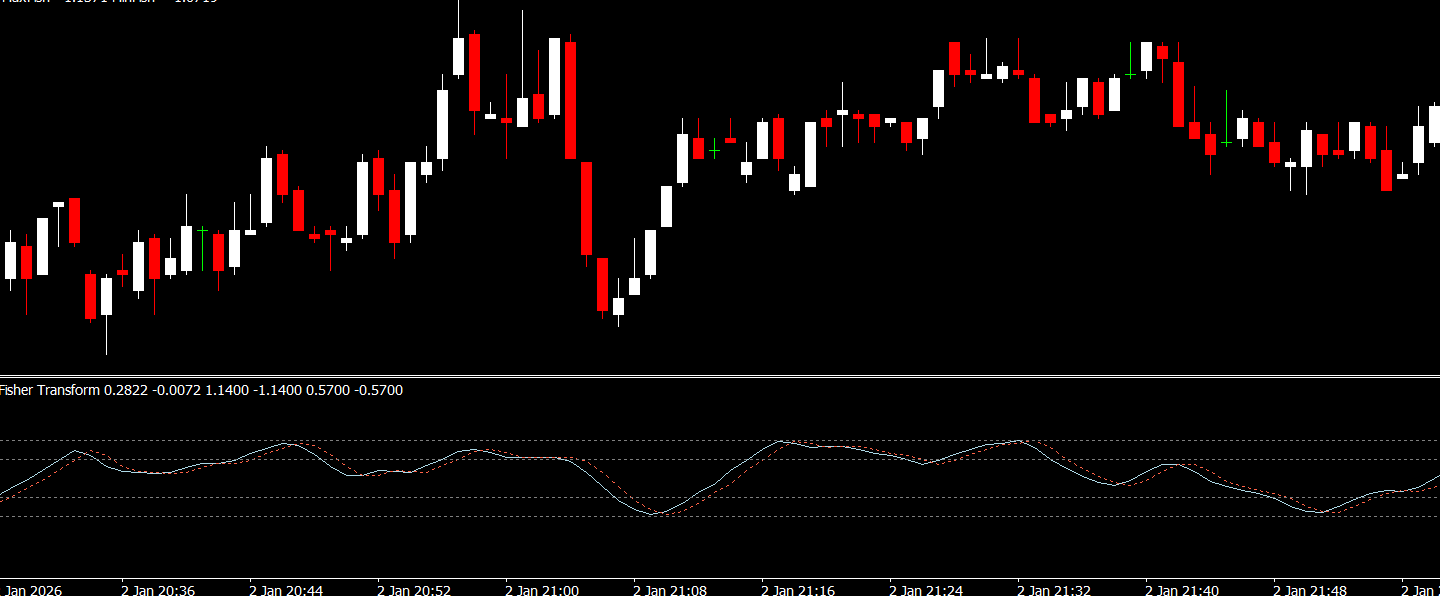Choose the 2 Jan 21:32 time marker
This screenshot has width=1440, height=596.
1054,590
